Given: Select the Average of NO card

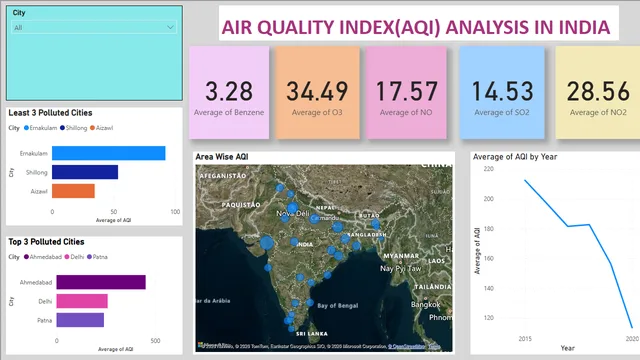Looking at the screenshot, I should click(x=406, y=92).
